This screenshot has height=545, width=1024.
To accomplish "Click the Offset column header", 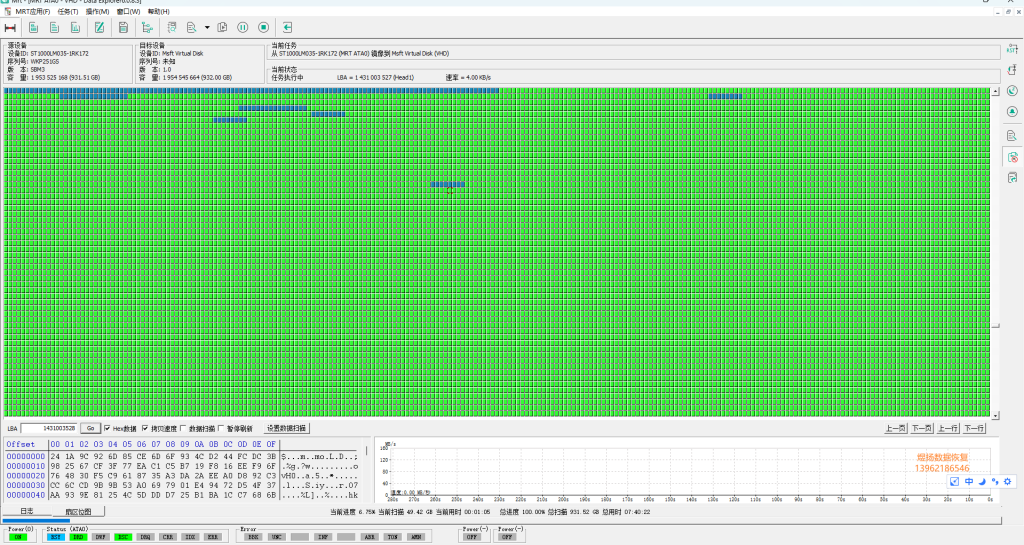I will [21, 444].
